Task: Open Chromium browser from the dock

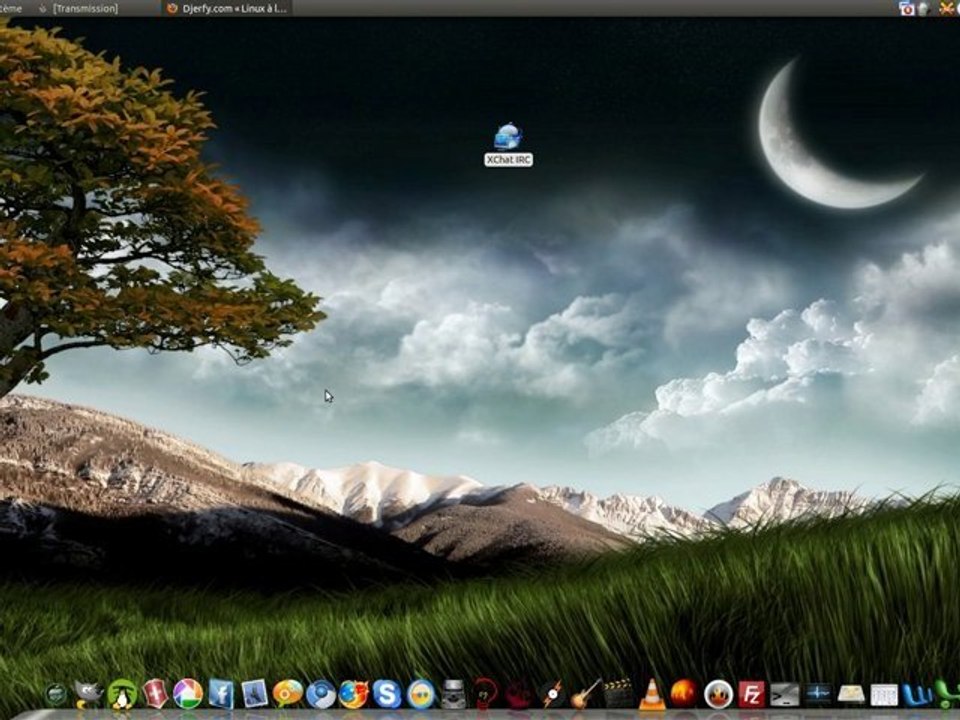Action: tap(320, 693)
